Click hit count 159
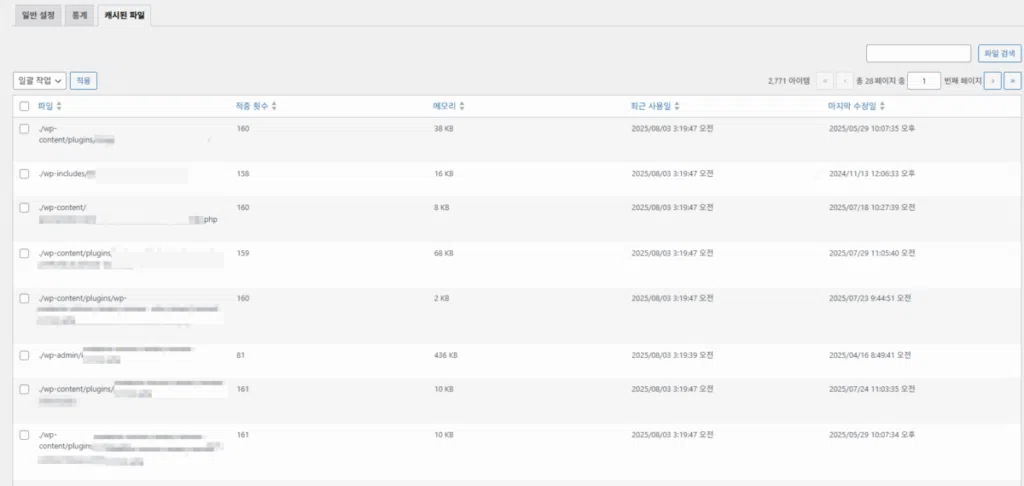The height and width of the screenshot is (486, 1024). 243,253
